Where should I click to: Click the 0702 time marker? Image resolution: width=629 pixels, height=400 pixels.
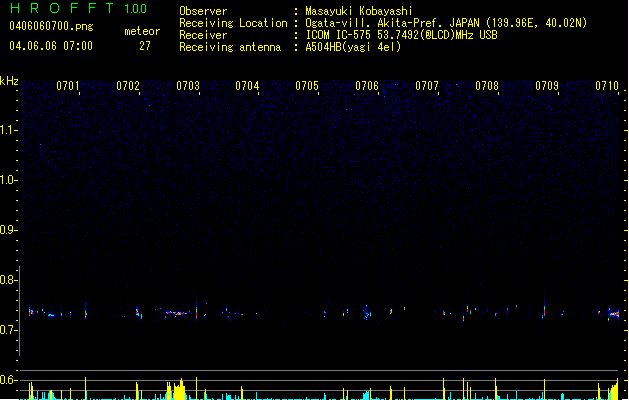click(128, 86)
